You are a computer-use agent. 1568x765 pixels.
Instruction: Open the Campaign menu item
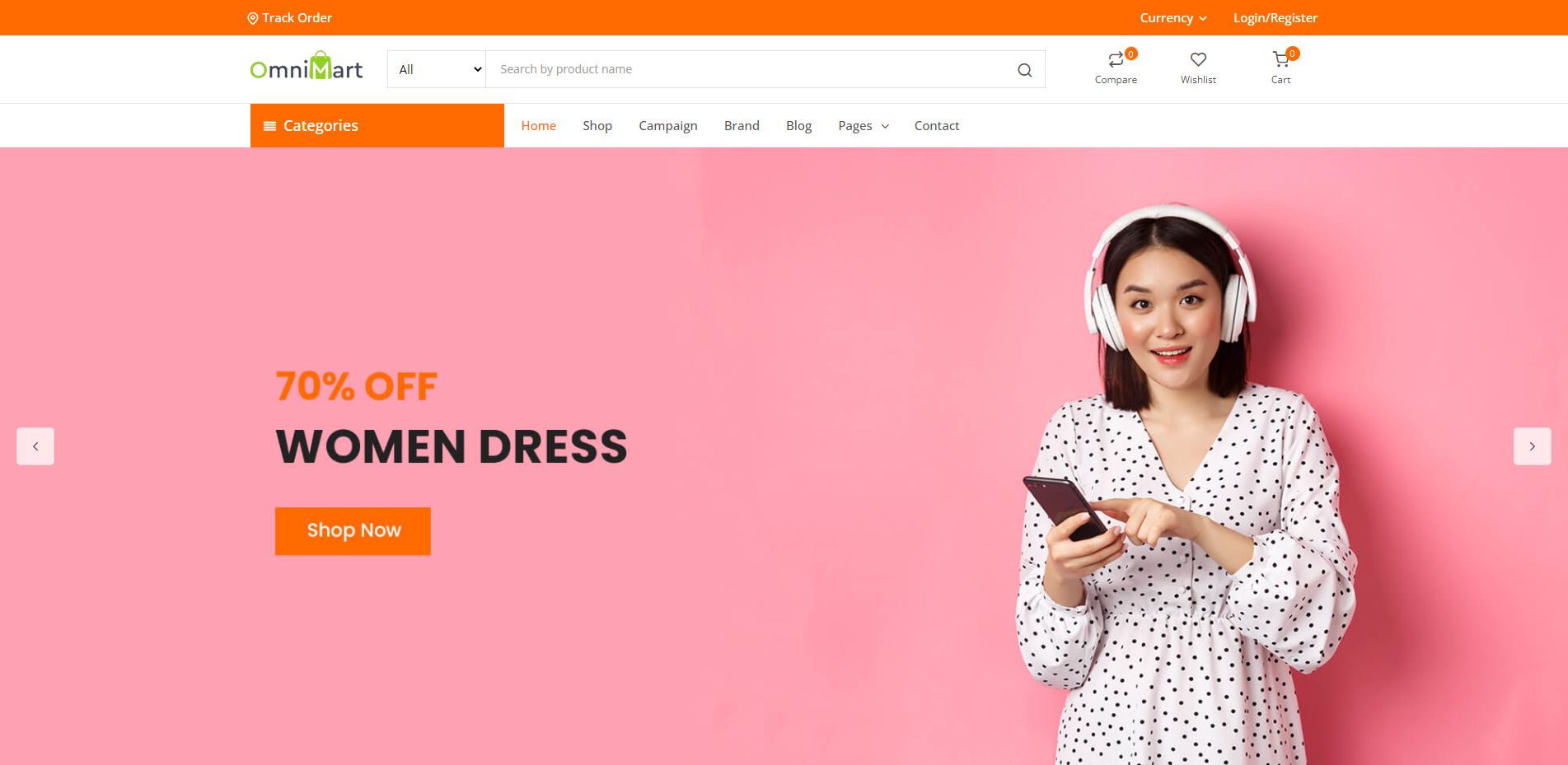(668, 126)
